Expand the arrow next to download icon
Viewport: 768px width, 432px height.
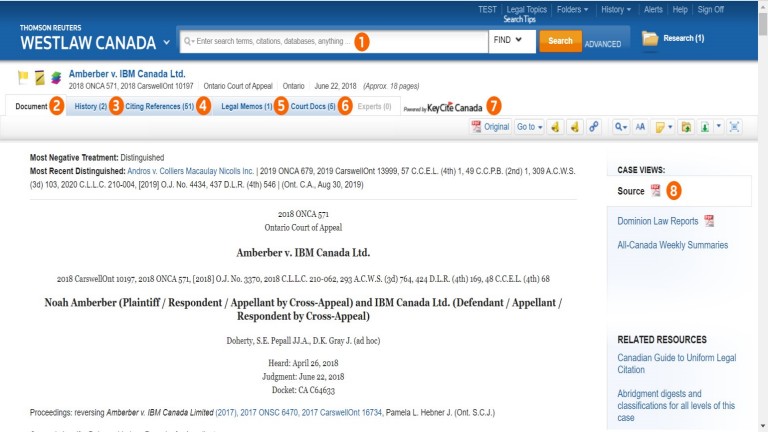point(719,126)
